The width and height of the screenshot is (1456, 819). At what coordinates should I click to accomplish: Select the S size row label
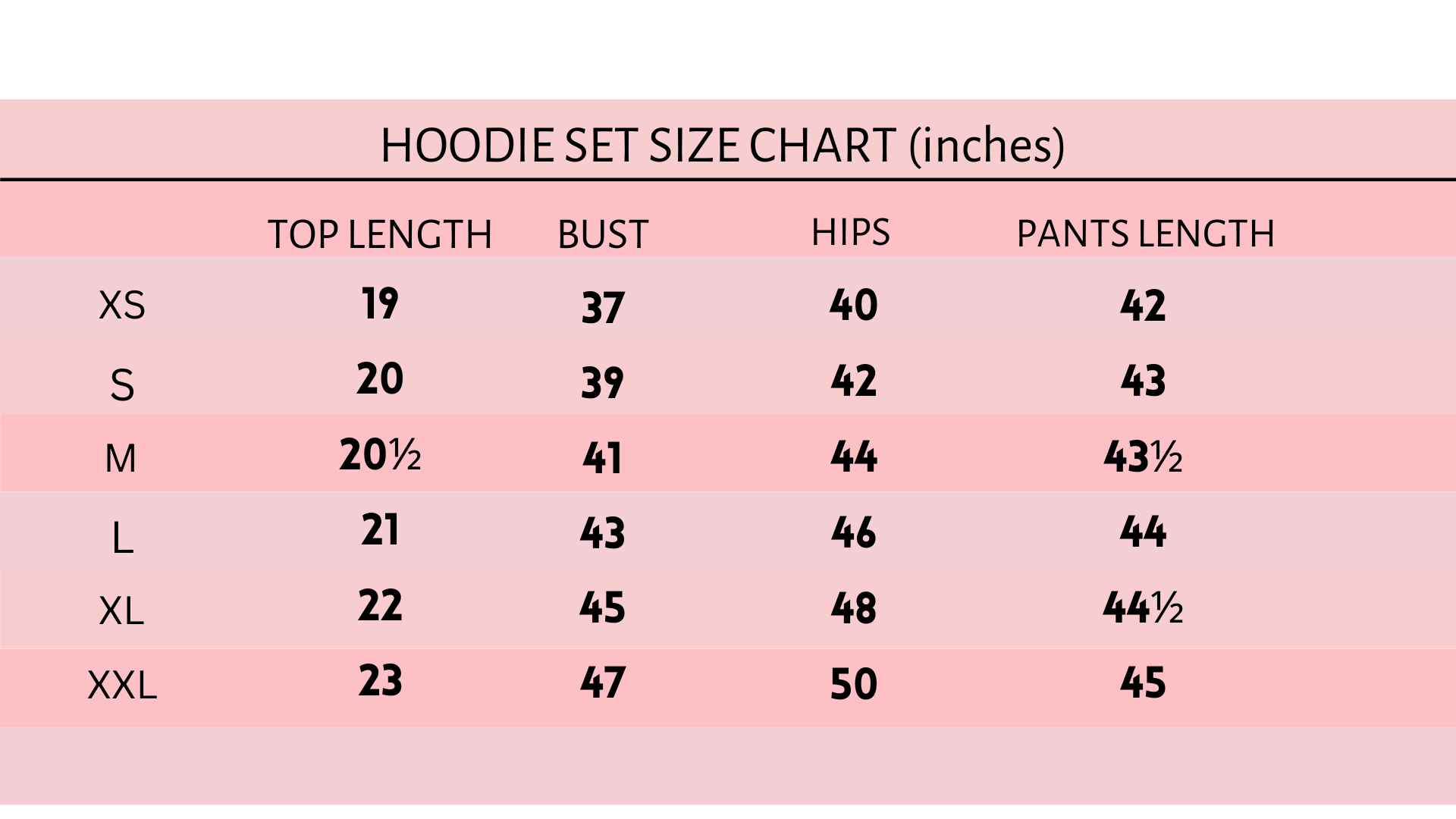[x=122, y=384]
